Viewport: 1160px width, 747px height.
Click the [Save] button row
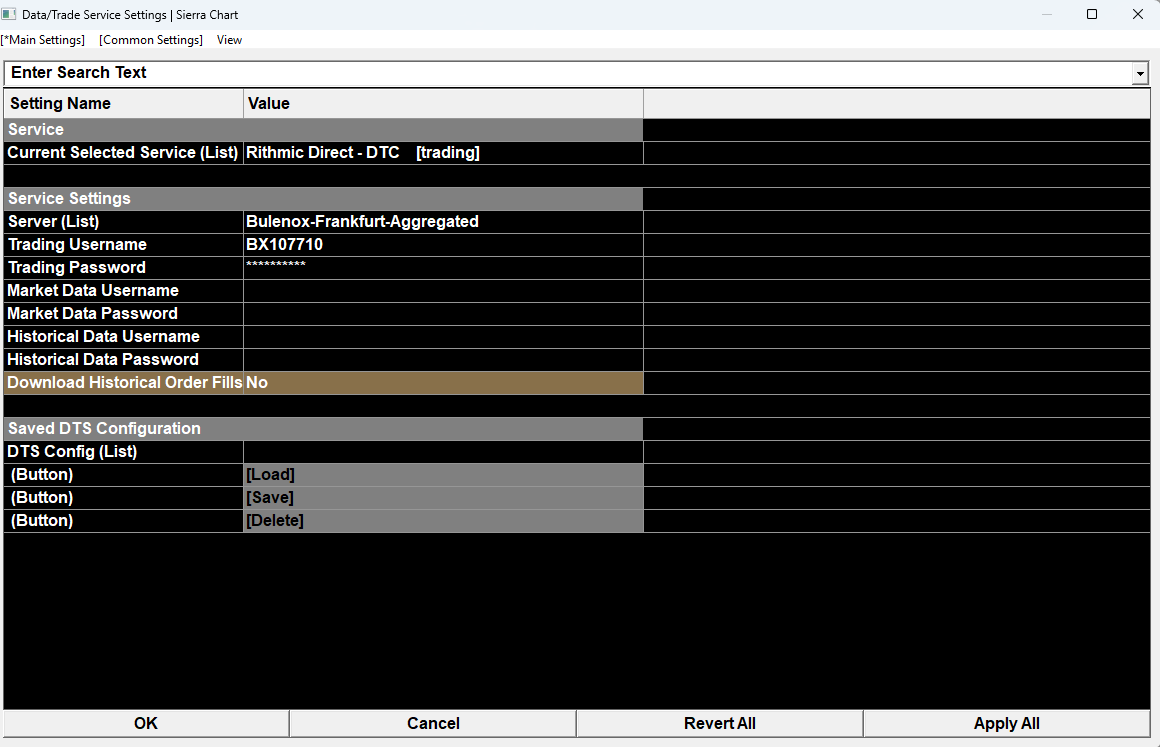pyautogui.click(x=443, y=498)
